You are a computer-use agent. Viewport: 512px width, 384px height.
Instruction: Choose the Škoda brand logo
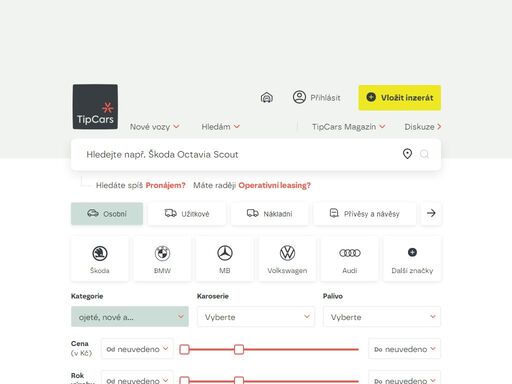pyautogui.click(x=100, y=253)
